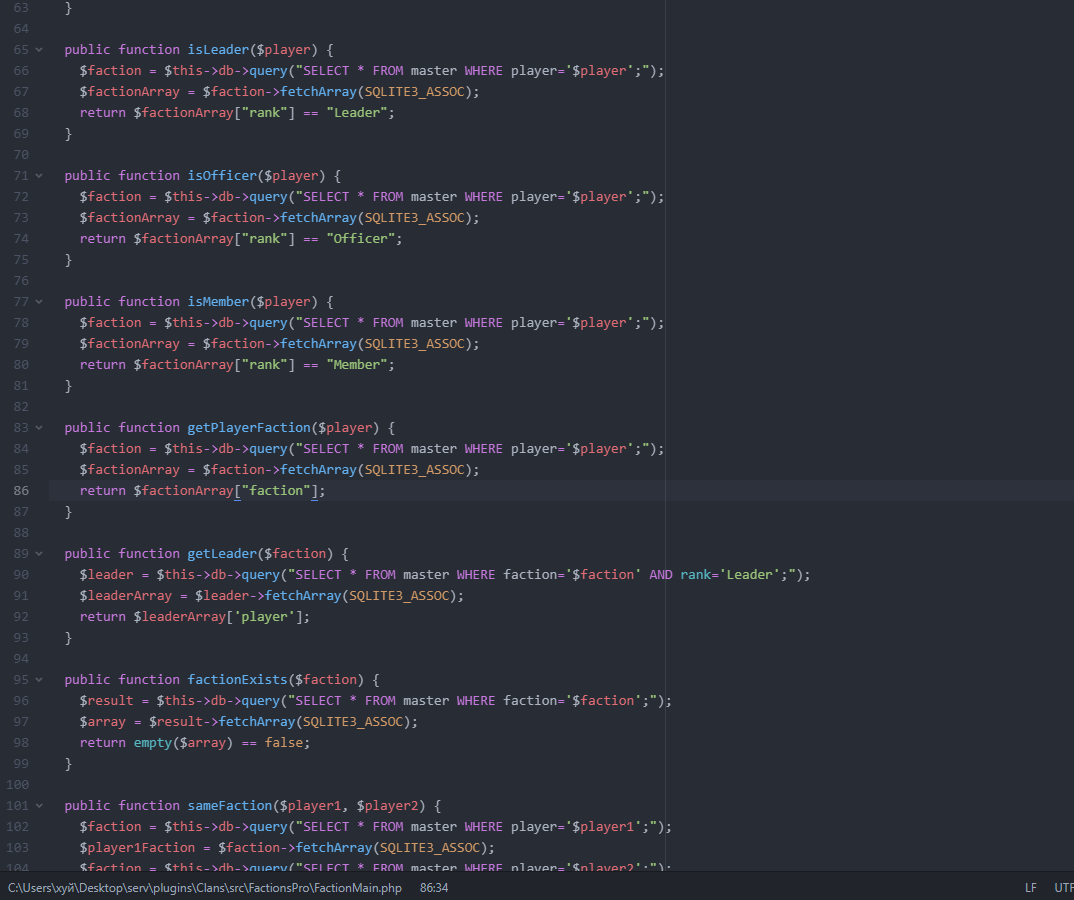Image resolution: width=1074 pixels, height=900 pixels.
Task: Fold the getPlayerFaction function chevron
Action: pos(39,427)
